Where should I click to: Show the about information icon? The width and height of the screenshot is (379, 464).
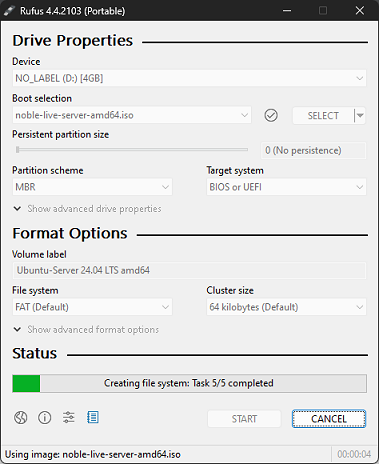(x=45, y=417)
